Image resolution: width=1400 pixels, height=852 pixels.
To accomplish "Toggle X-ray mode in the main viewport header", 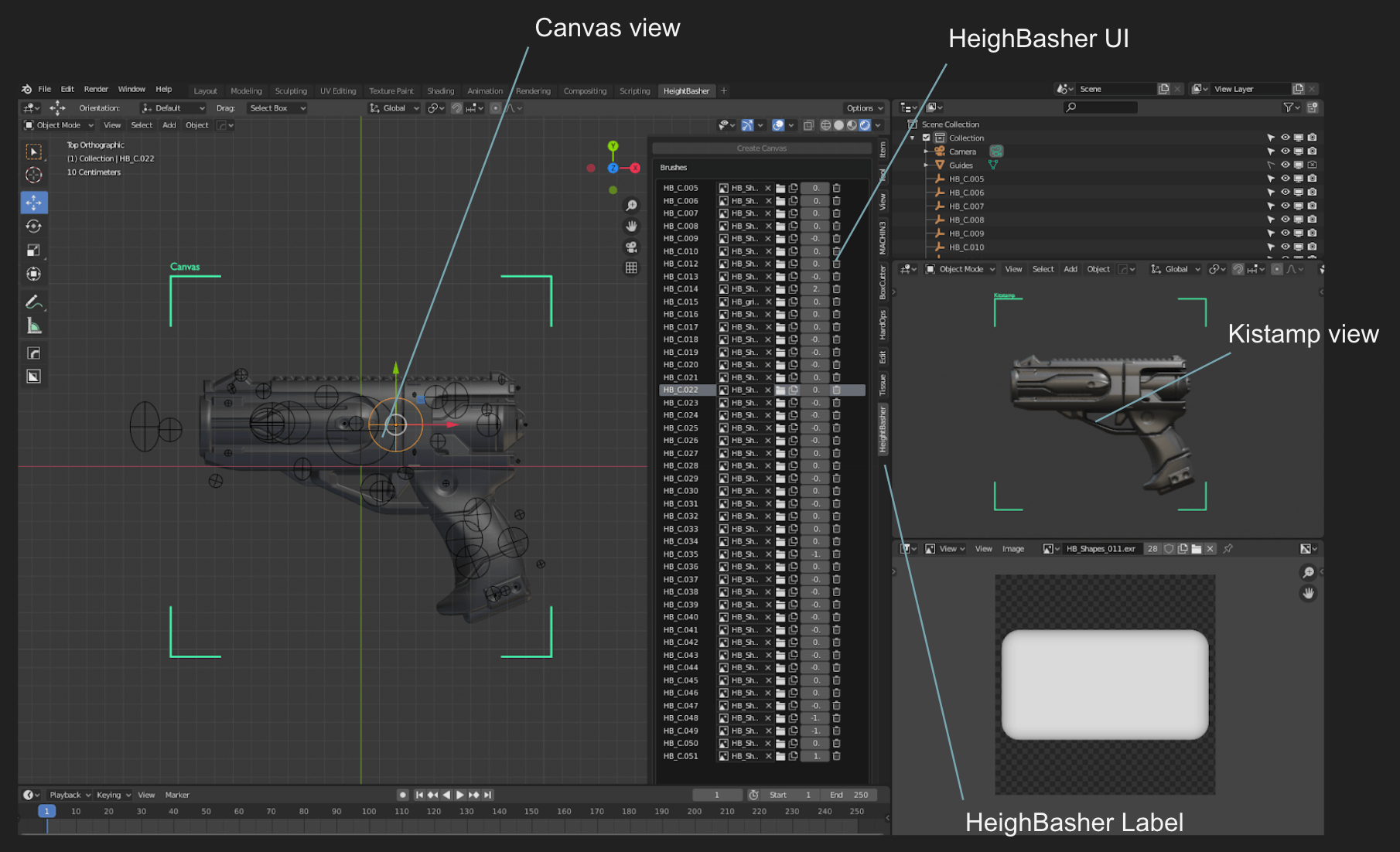I will (808, 125).
